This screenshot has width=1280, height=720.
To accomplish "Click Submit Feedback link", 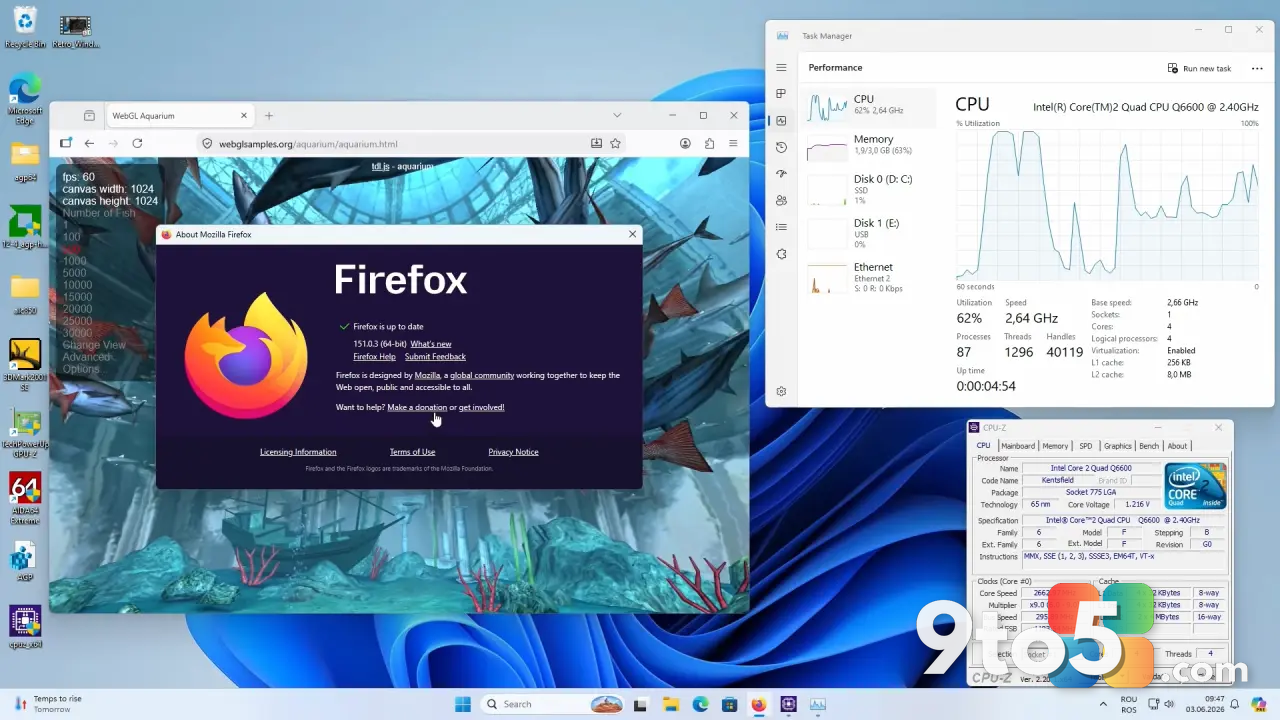I will click(x=435, y=357).
